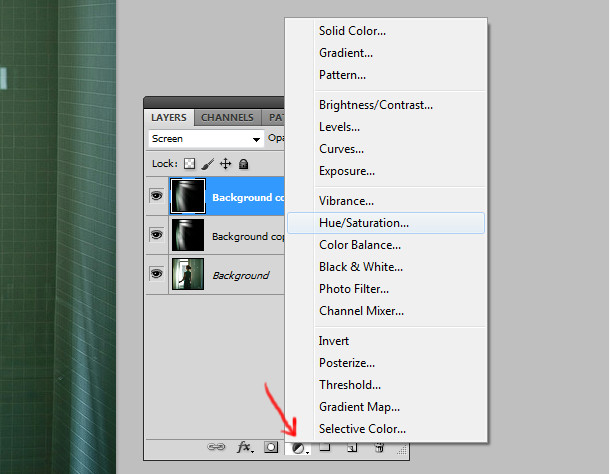Viewport: 610px width, 474px height.
Task: Hide the Background layer
Action: coord(157,273)
